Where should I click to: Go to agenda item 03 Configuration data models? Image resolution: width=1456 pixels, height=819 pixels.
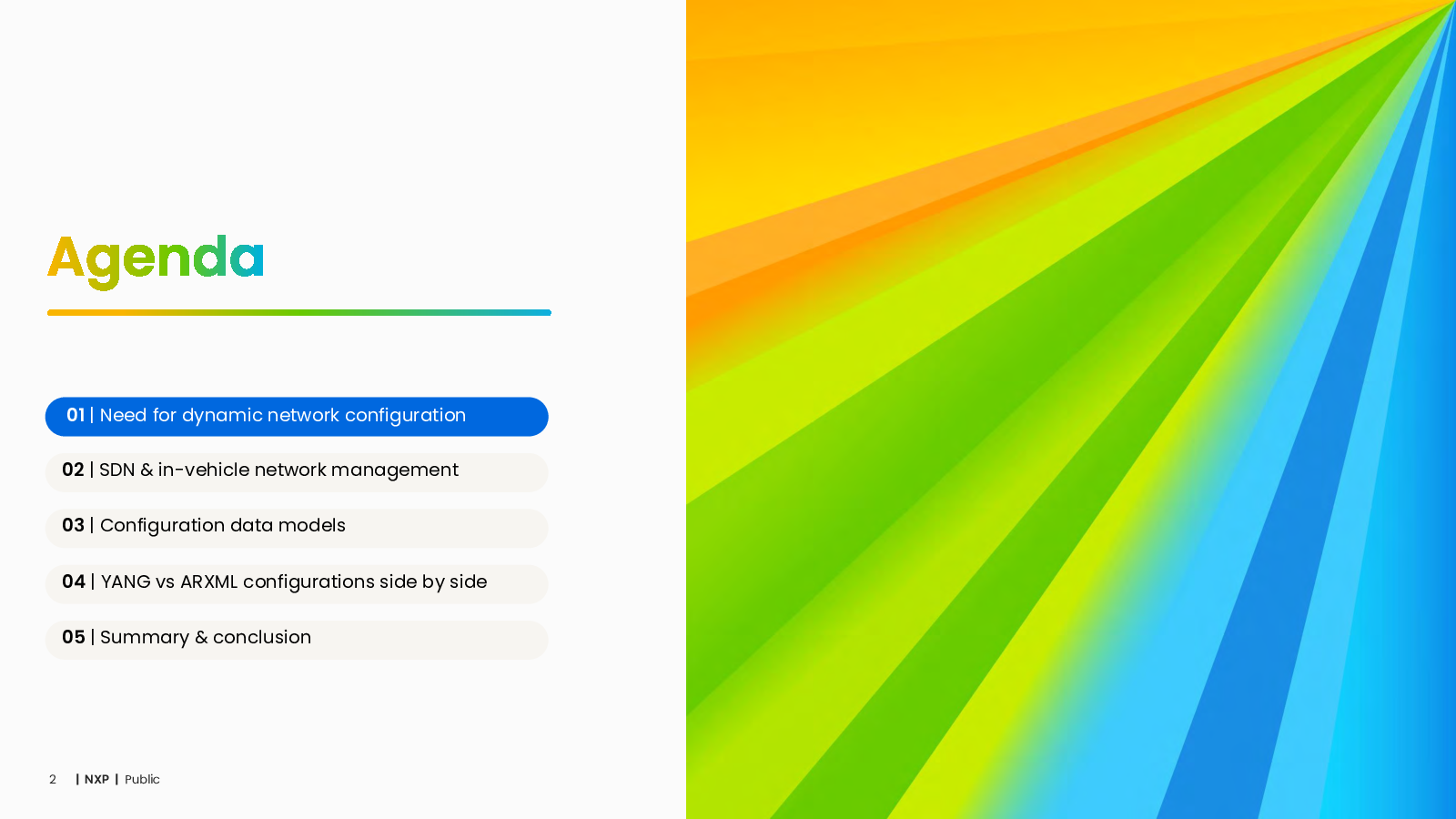(x=297, y=528)
